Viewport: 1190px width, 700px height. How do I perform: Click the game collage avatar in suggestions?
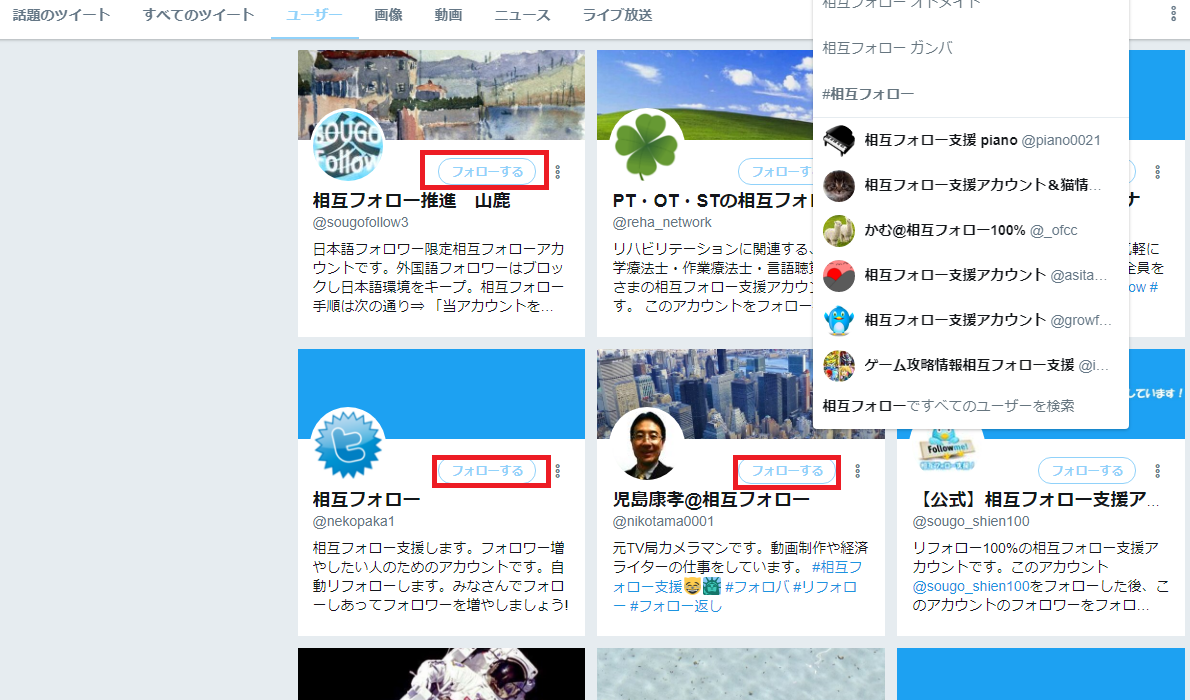[x=839, y=366]
